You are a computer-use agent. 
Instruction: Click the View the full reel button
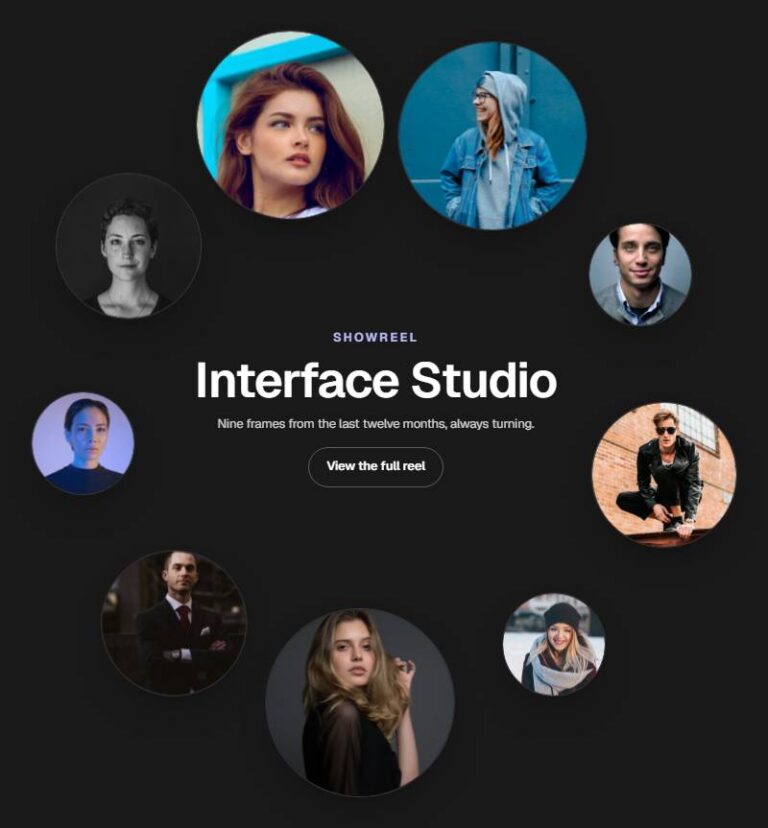click(376, 467)
